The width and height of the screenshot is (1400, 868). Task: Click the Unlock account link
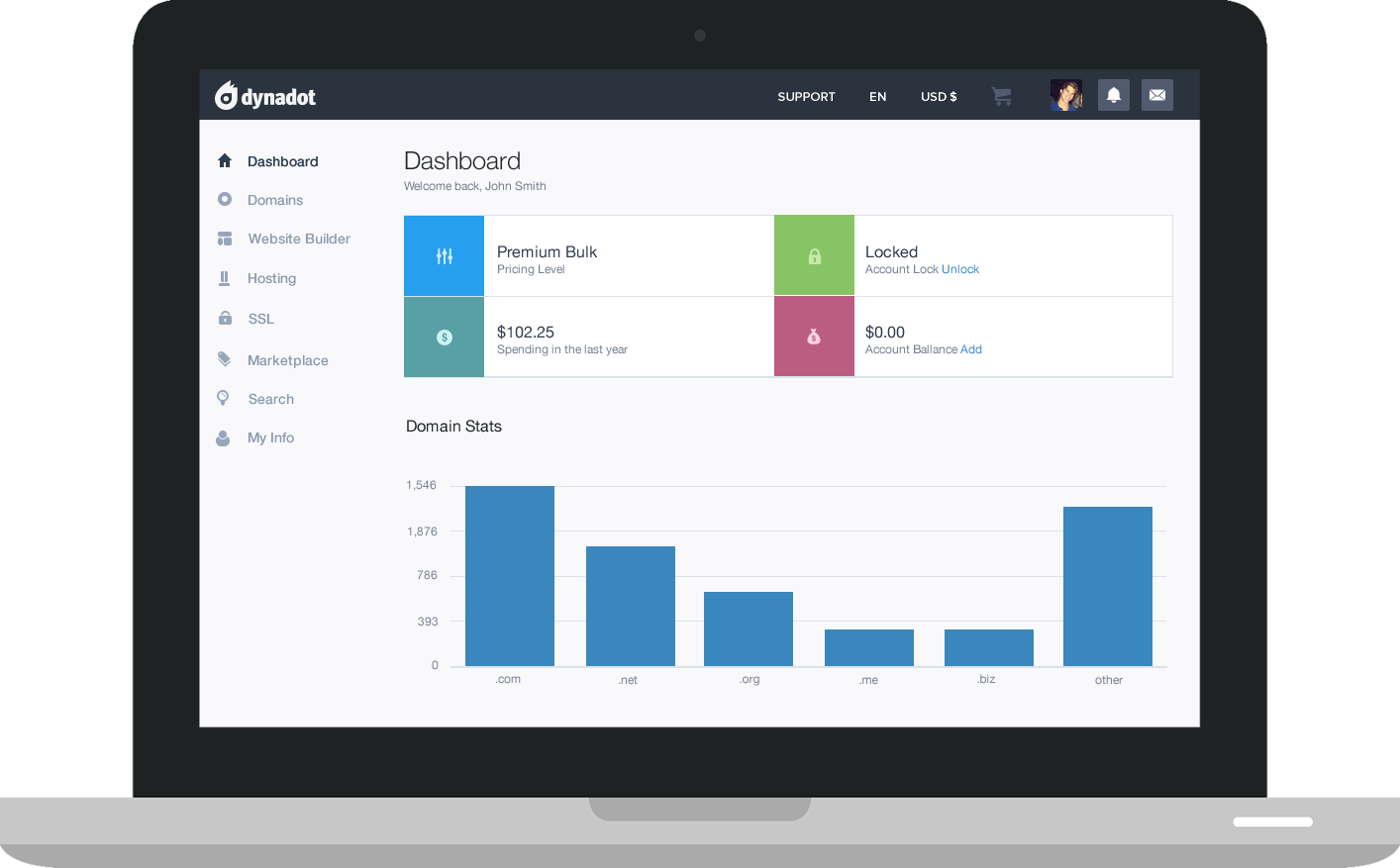[x=960, y=269]
